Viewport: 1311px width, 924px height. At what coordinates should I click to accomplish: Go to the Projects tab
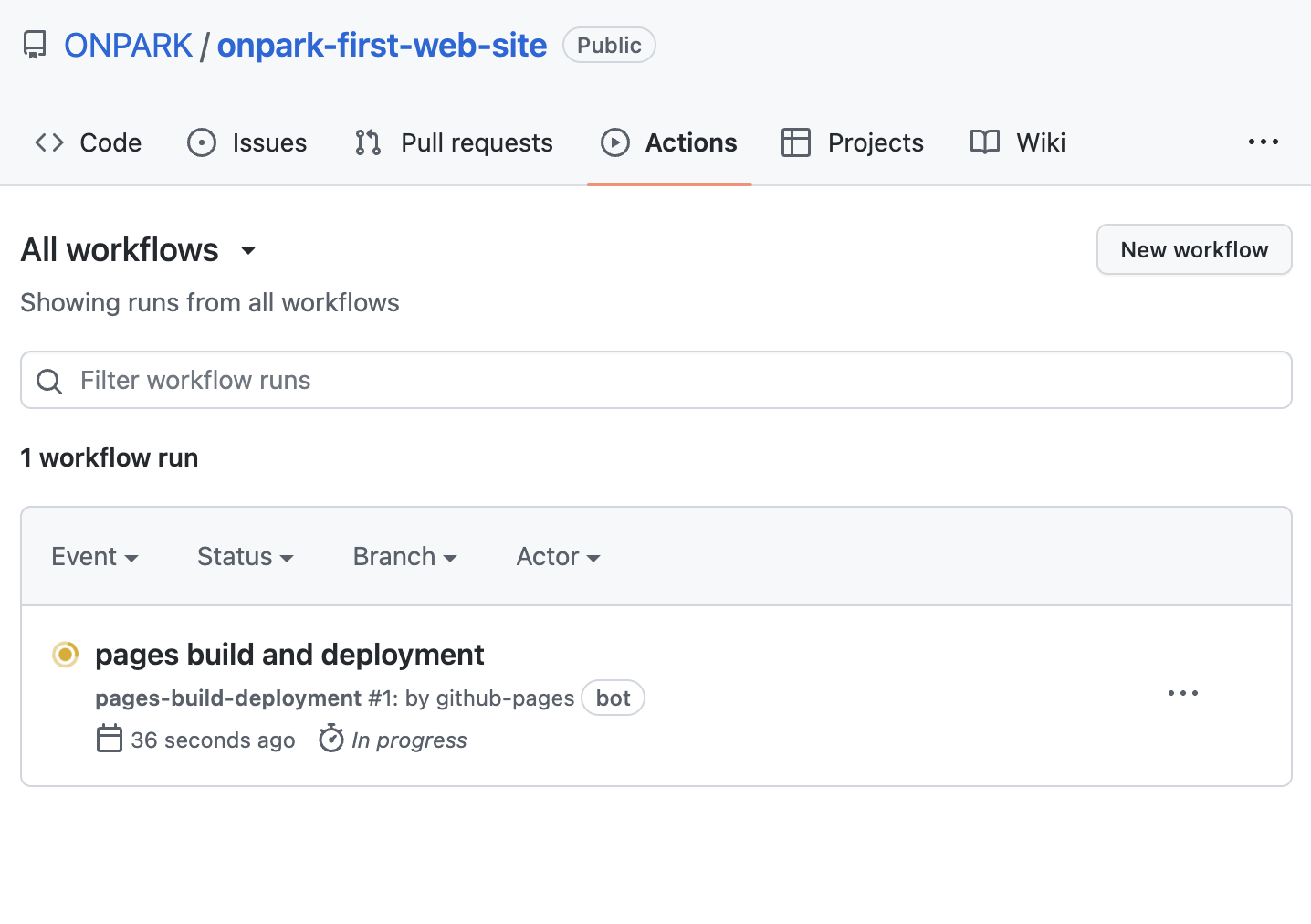[x=853, y=142]
